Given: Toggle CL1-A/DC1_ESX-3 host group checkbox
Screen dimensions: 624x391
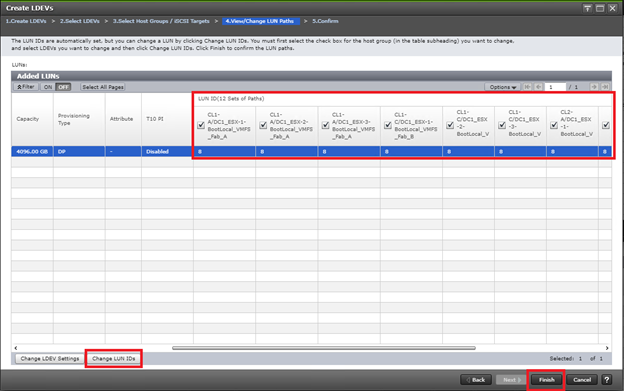Looking at the screenshot, I should click(326, 125).
